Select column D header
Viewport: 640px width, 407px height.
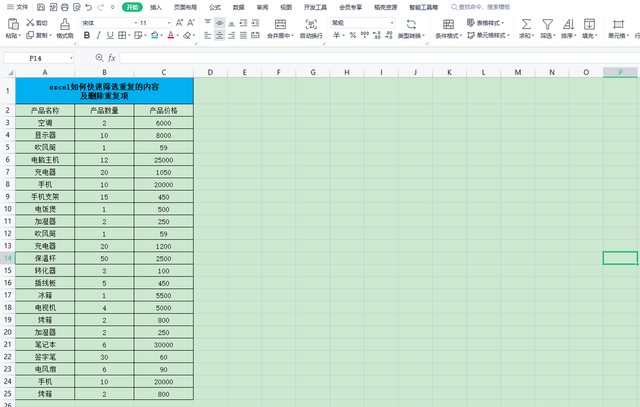(x=210, y=72)
